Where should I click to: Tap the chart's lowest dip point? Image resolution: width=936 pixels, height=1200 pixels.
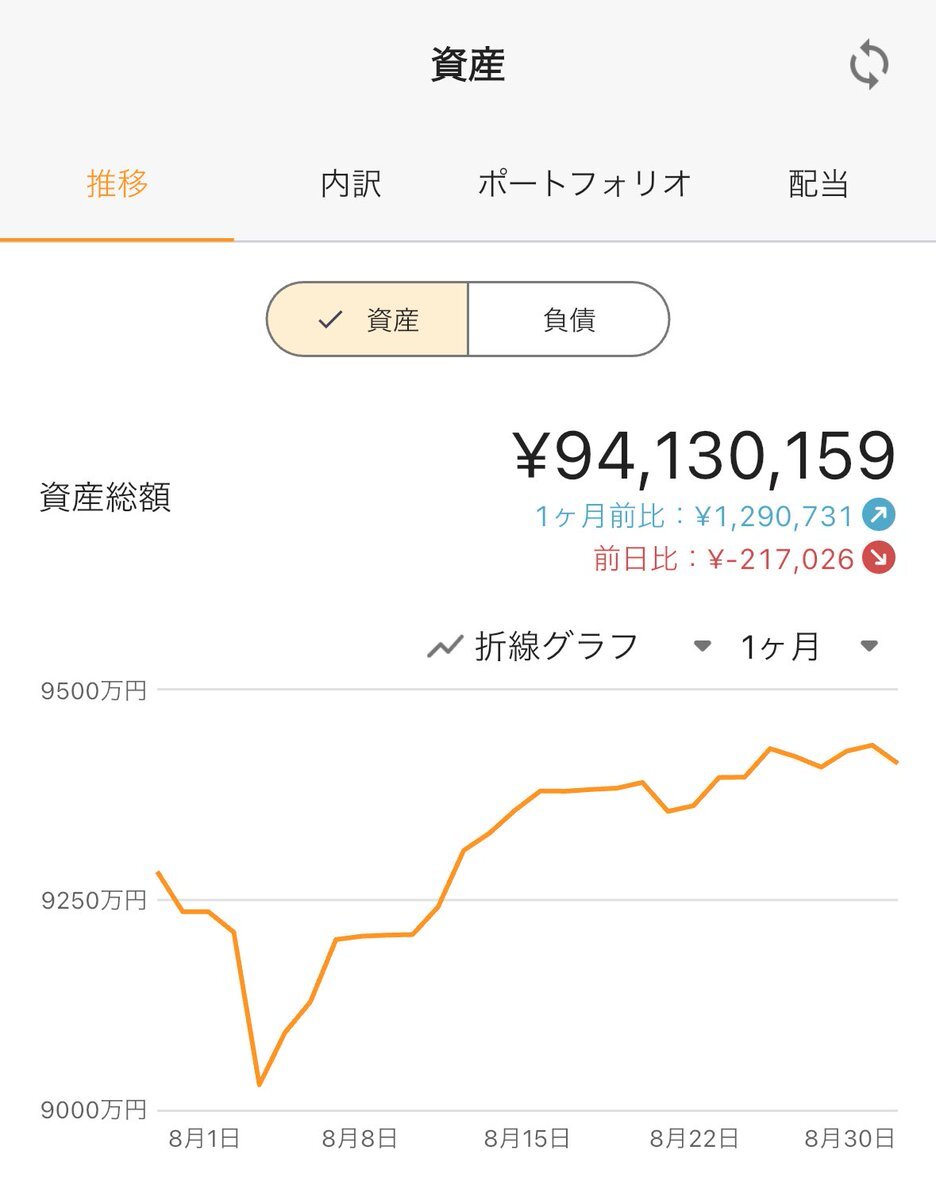pyautogui.click(x=260, y=1084)
